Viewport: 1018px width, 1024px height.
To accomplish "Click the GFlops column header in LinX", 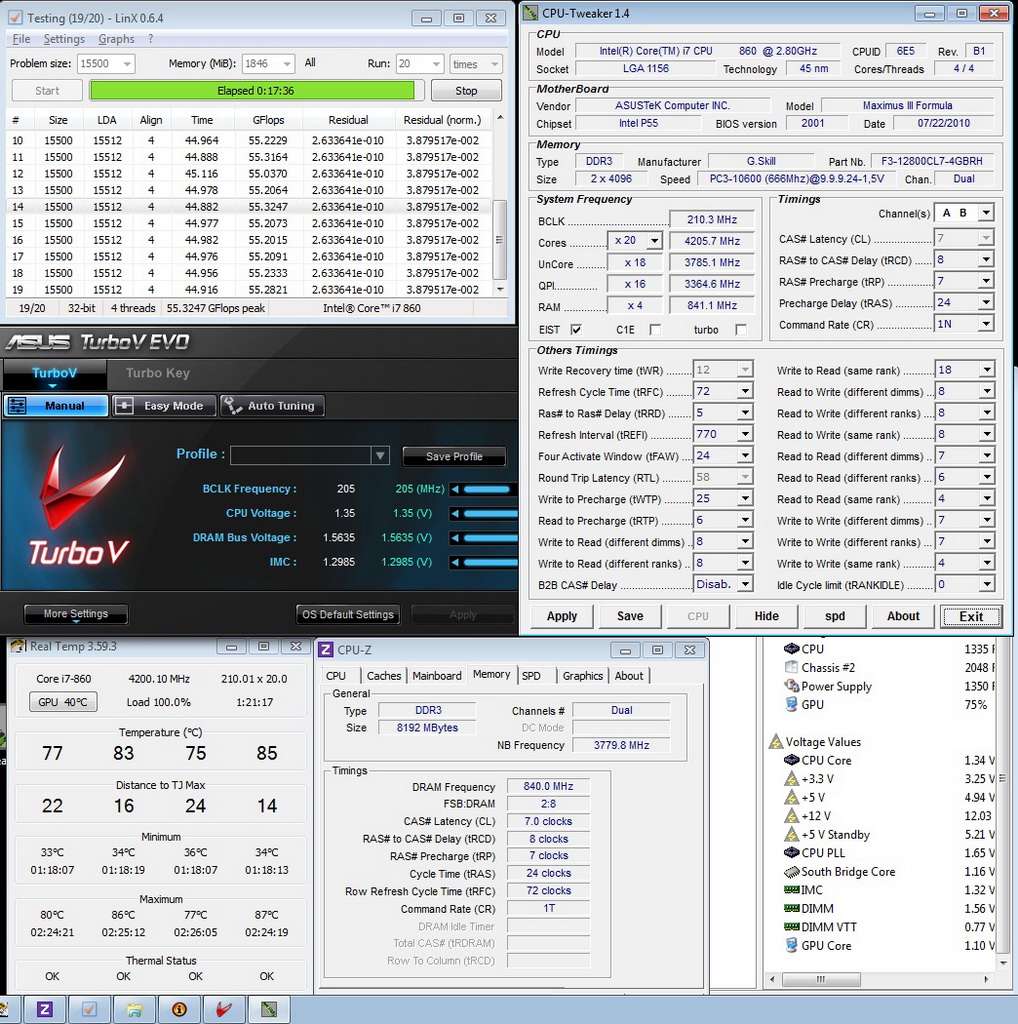I will (x=268, y=120).
